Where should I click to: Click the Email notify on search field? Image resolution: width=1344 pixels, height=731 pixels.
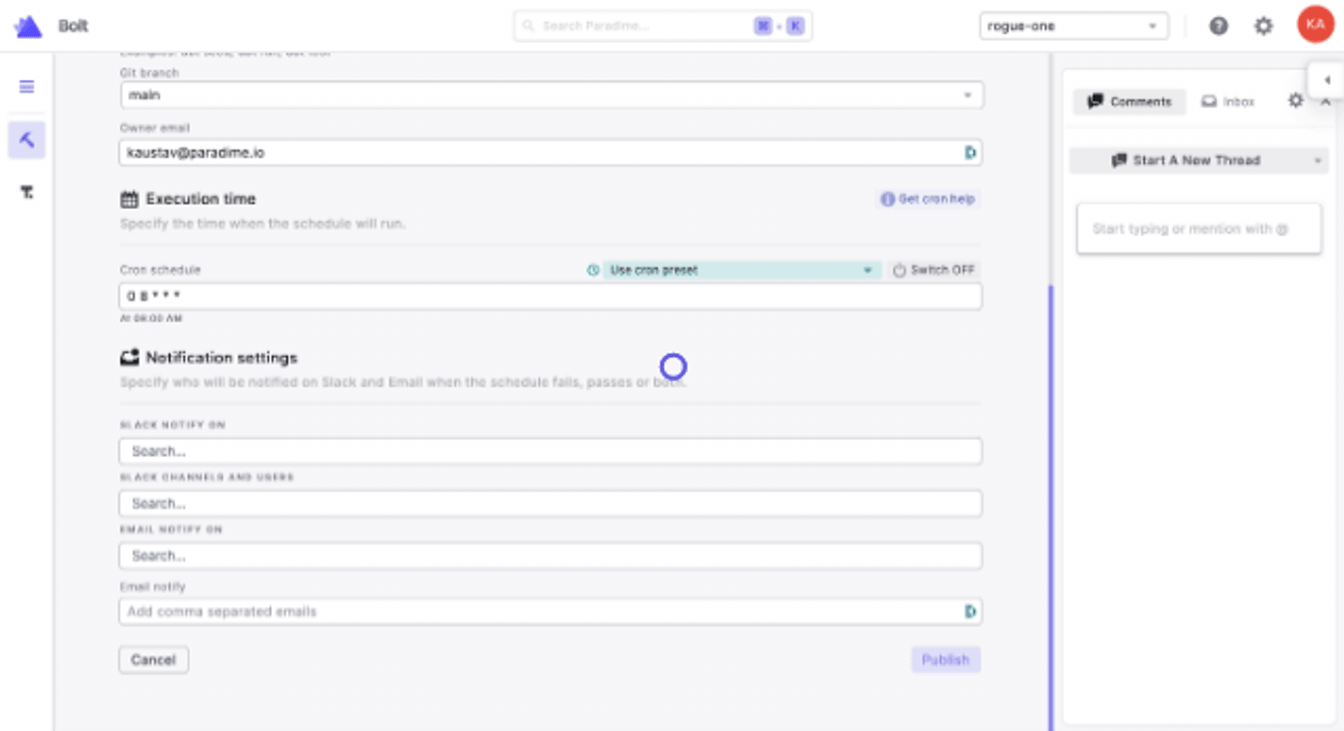click(551, 555)
